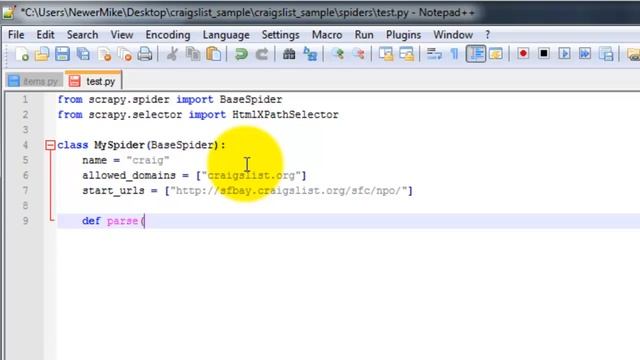Click the Synchronize Horizontal Scrolling icon
640x360 pixels.
pyautogui.click(x=407, y=54)
